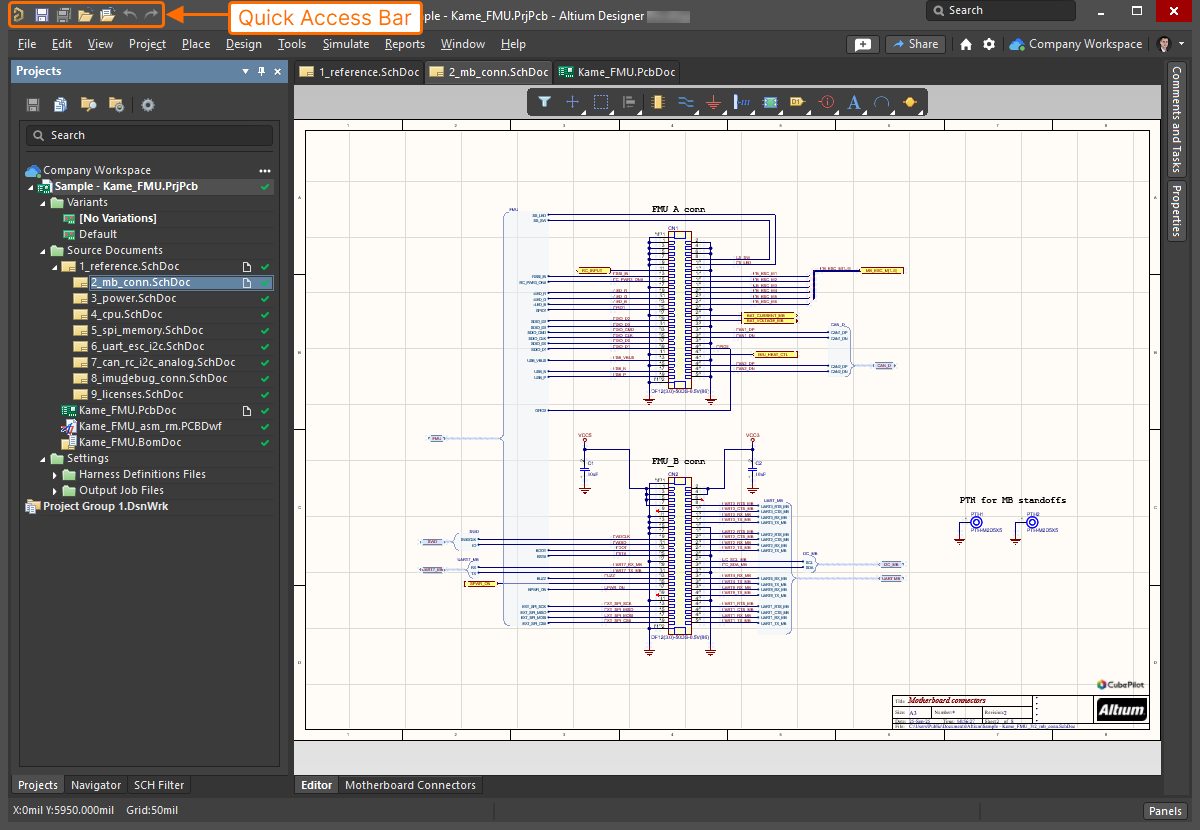Expand the Harness Definitions Files folder

click(x=56, y=475)
